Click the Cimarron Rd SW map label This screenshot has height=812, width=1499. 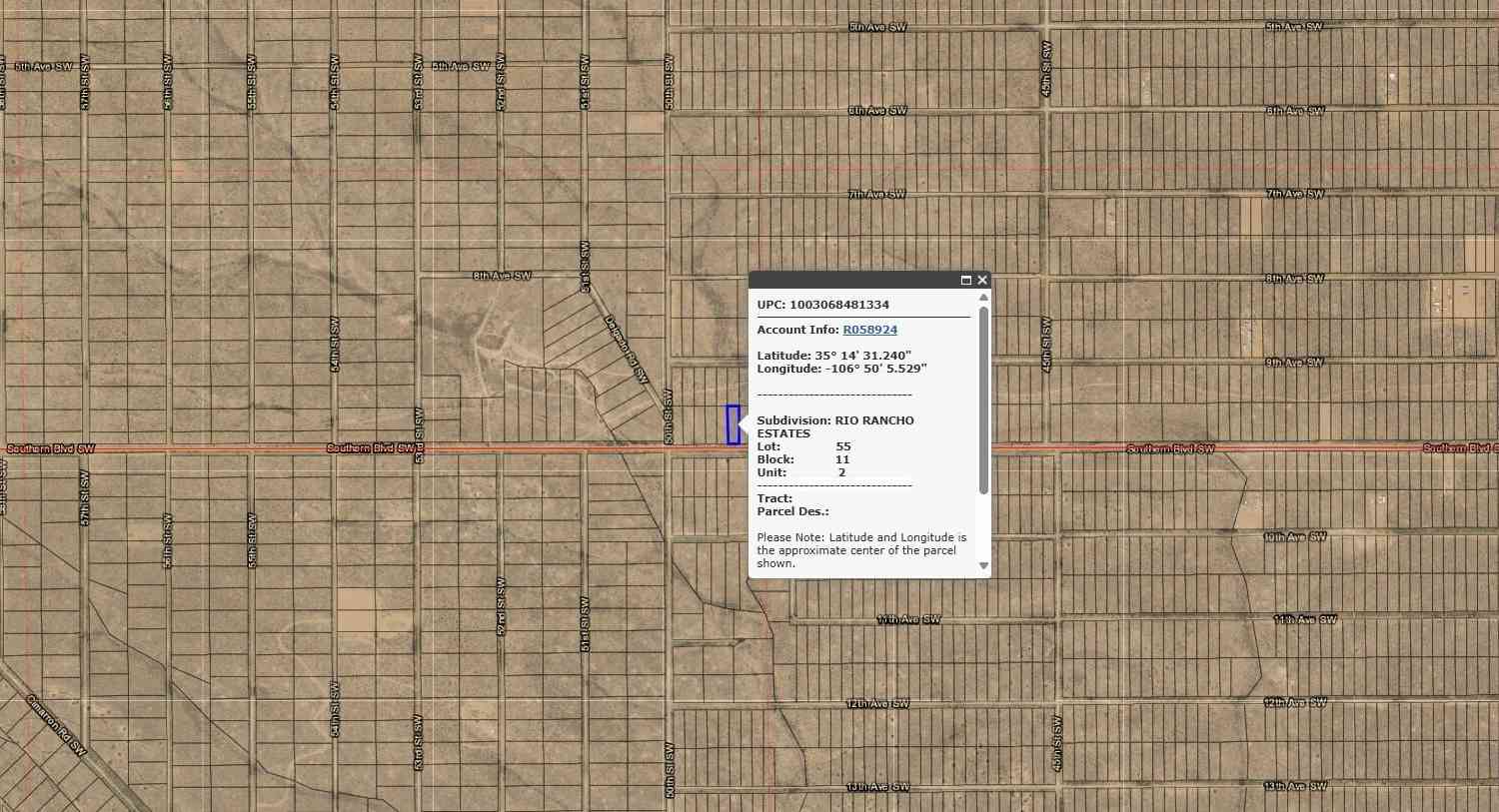pos(56,724)
